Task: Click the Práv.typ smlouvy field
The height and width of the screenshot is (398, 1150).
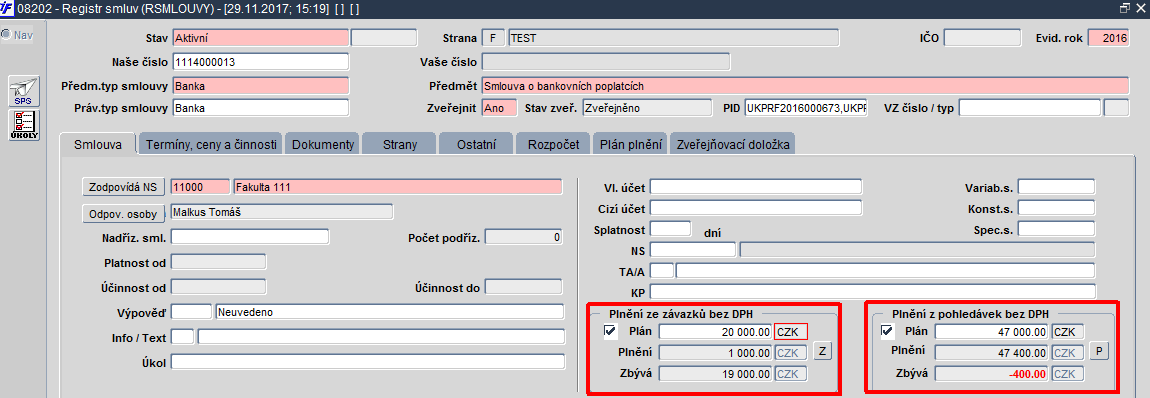Action: click(x=260, y=108)
